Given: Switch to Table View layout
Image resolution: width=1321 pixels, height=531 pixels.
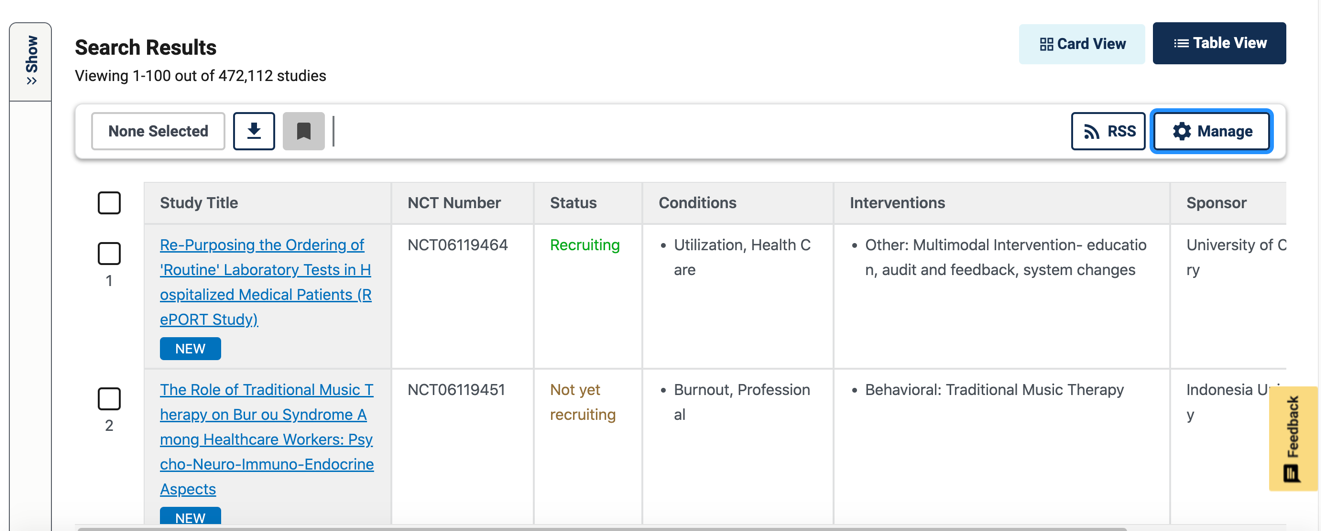Looking at the screenshot, I should (1219, 44).
